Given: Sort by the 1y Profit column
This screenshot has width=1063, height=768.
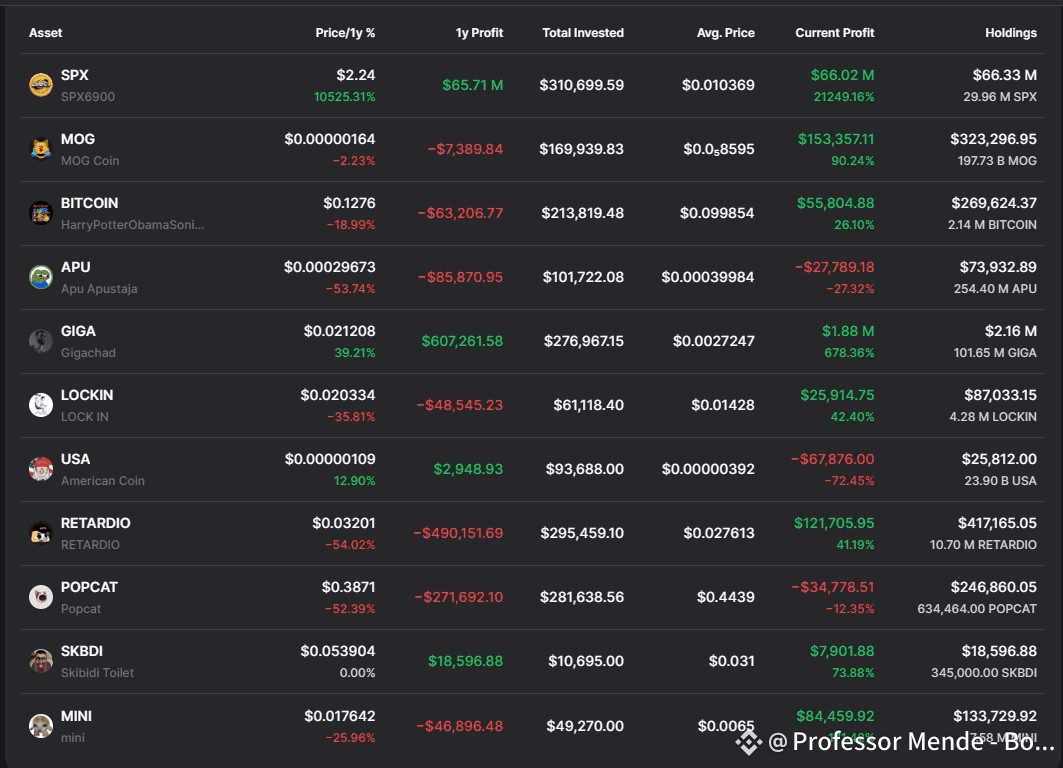Looking at the screenshot, I should 479,32.
